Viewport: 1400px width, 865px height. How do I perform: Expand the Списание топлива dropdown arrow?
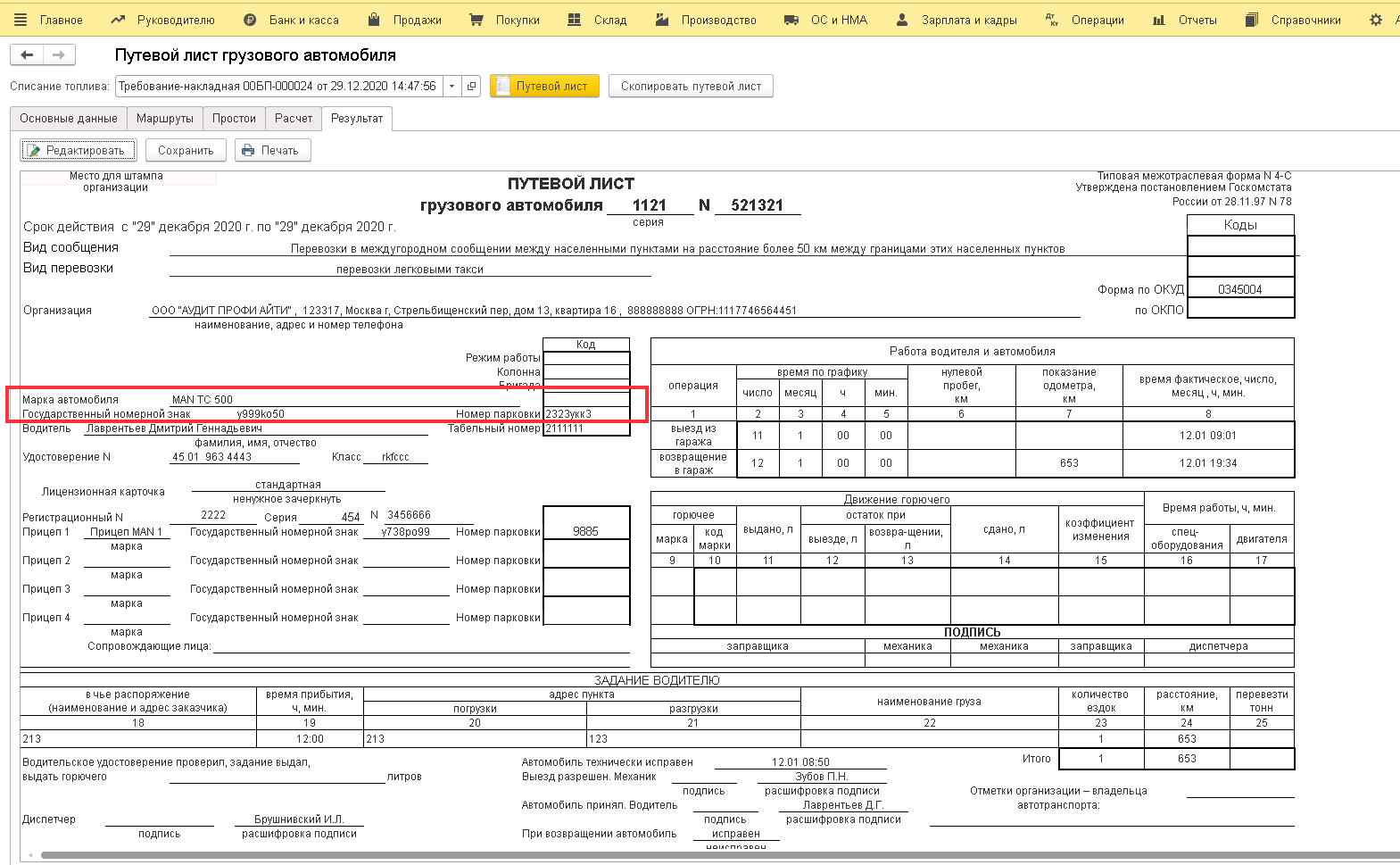(452, 87)
